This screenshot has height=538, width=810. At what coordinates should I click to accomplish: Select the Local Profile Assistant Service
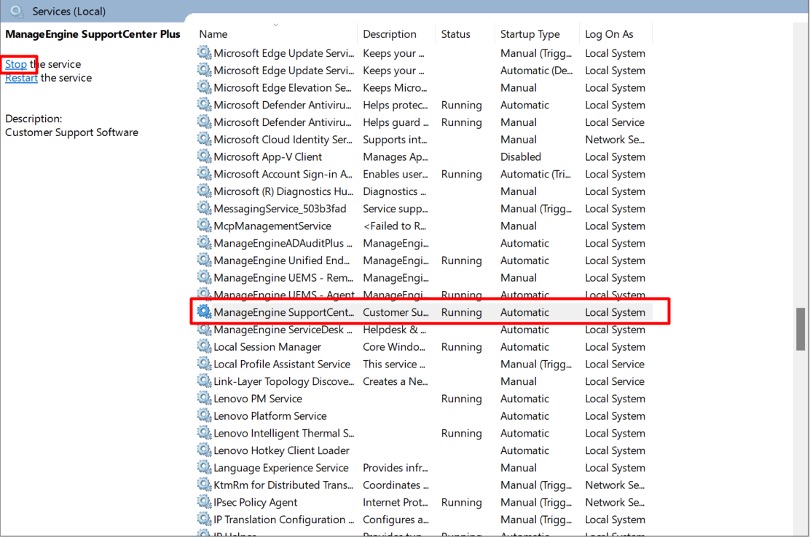[x=282, y=364]
